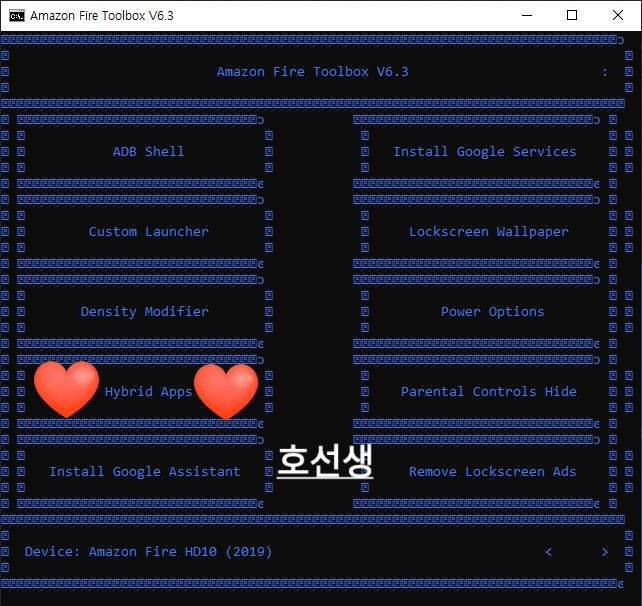Click Device: Amazon Fire HD10 (2019) text
Image resolution: width=642 pixels, height=606 pixels.
148,552
